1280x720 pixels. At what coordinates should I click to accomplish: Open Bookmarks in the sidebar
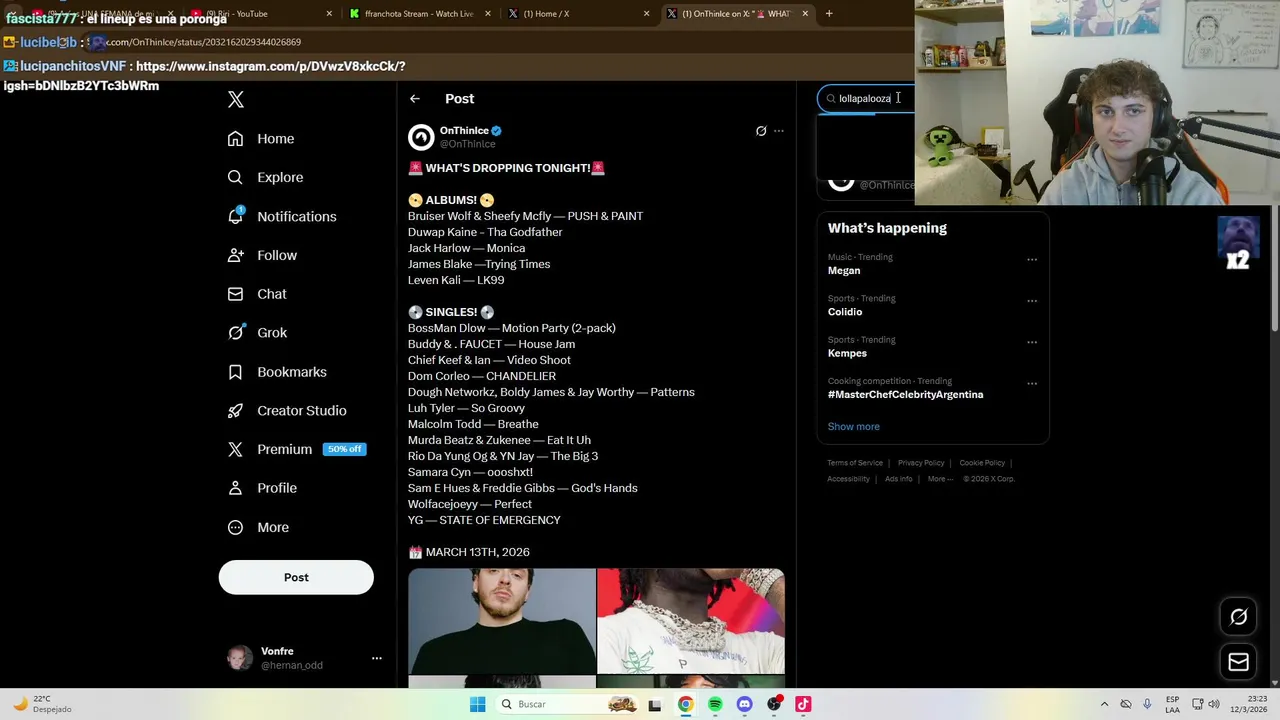coord(277,372)
